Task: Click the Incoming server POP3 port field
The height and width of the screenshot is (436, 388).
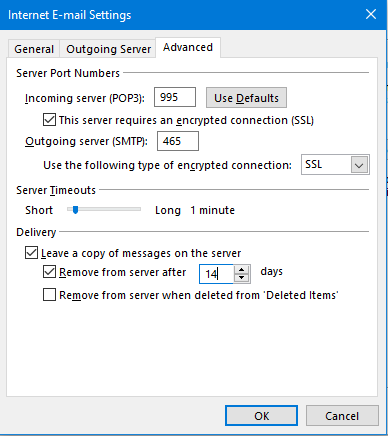Action: point(175,97)
